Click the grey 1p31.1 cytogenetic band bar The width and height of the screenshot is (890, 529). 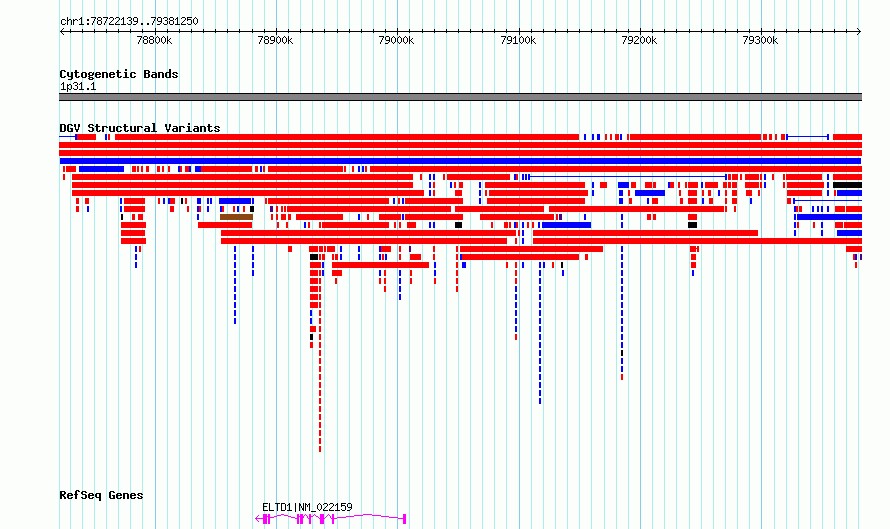tap(460, 97)
